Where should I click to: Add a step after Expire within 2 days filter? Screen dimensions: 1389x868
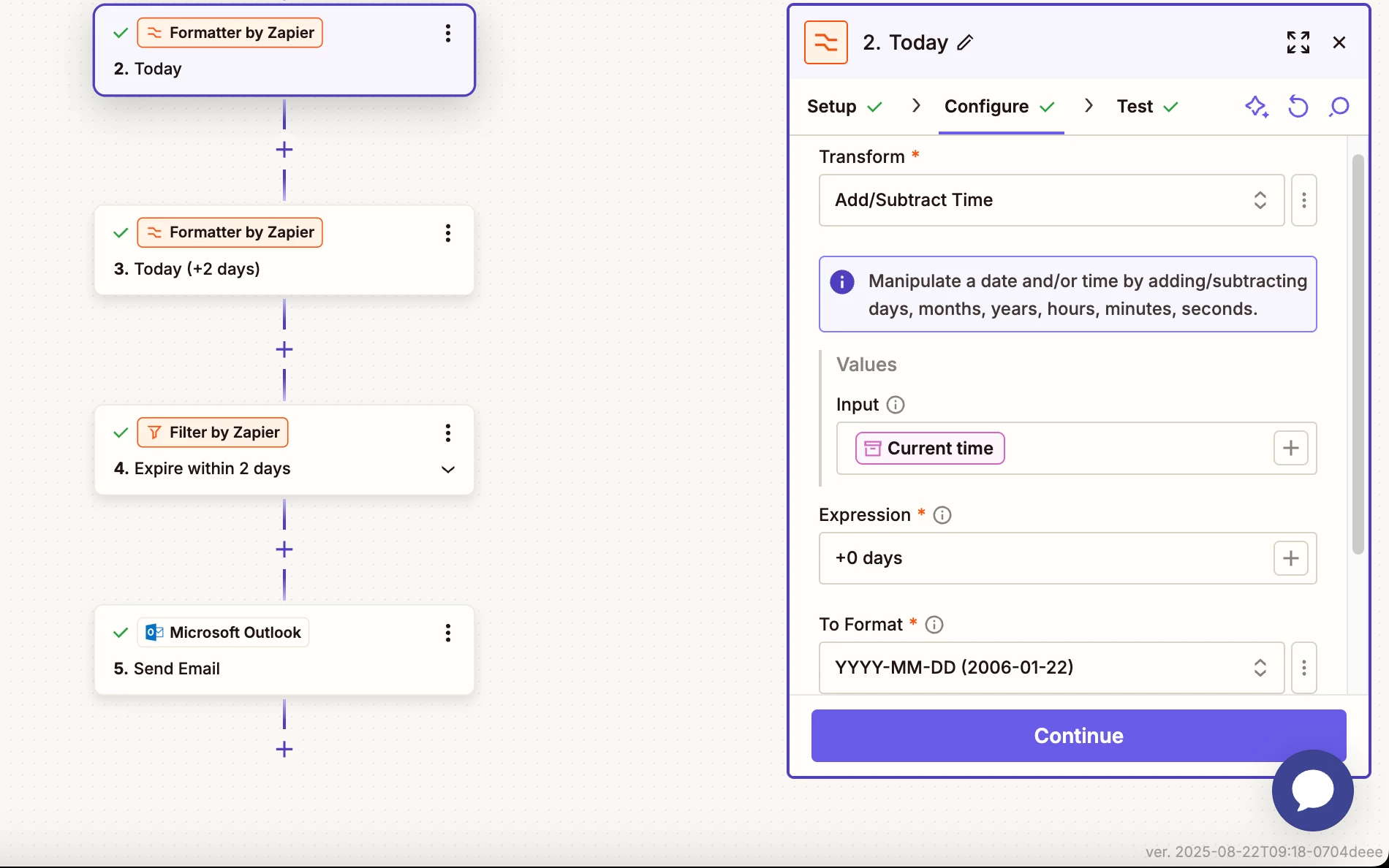(284, 549)
